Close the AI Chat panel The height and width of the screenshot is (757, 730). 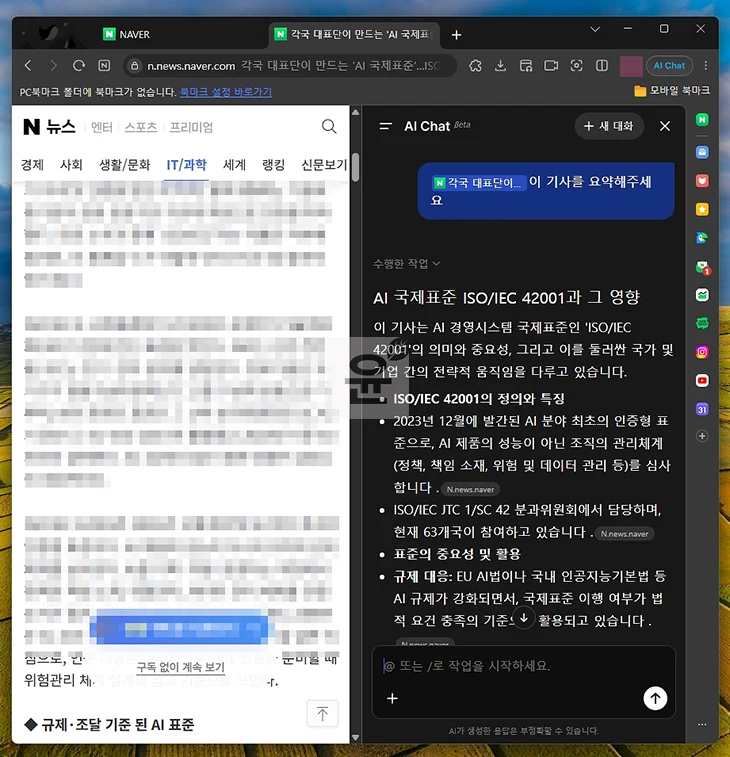[x=665, y=126]
